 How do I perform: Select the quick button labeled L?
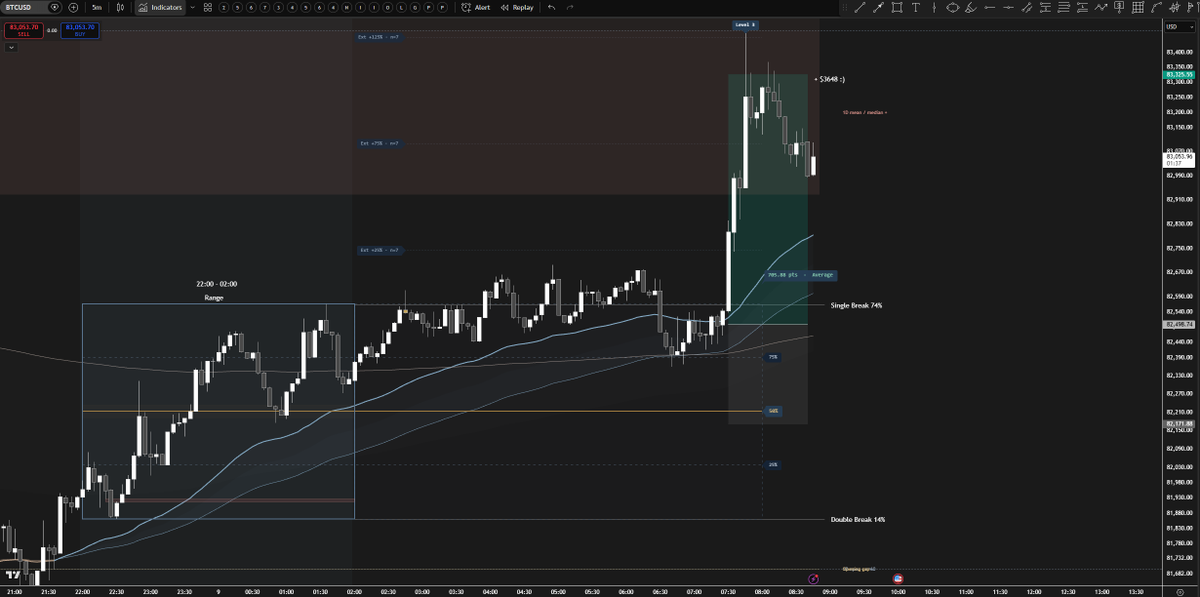[401, 7]
